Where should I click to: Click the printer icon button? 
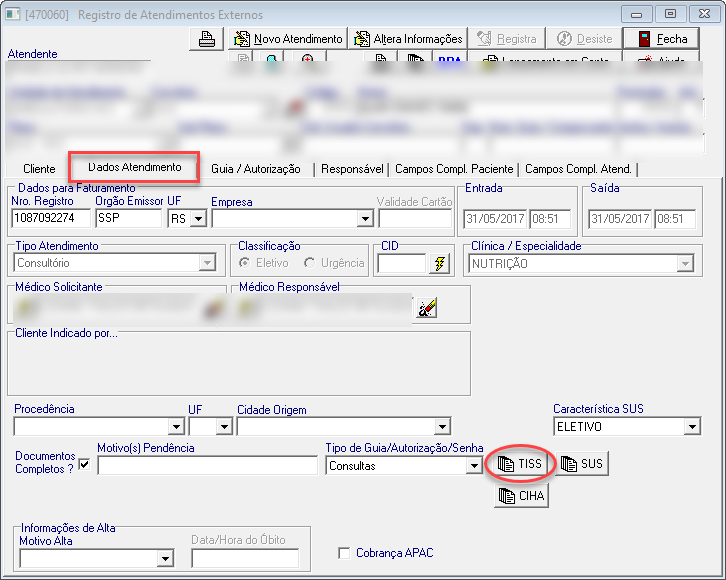207,39
